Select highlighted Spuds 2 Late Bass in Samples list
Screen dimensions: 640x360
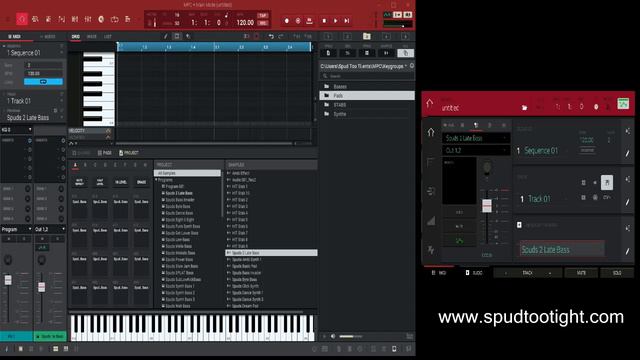pos(271,253)
